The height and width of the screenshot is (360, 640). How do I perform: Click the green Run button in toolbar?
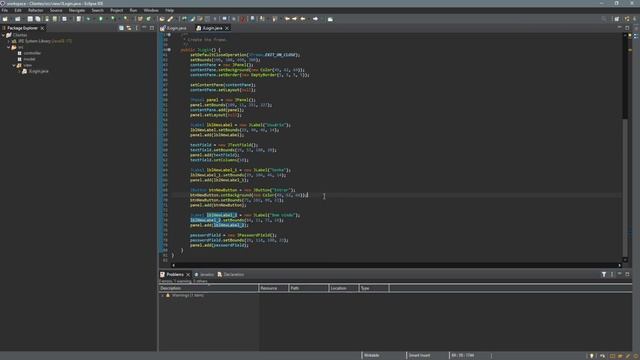tap(101, 19)
